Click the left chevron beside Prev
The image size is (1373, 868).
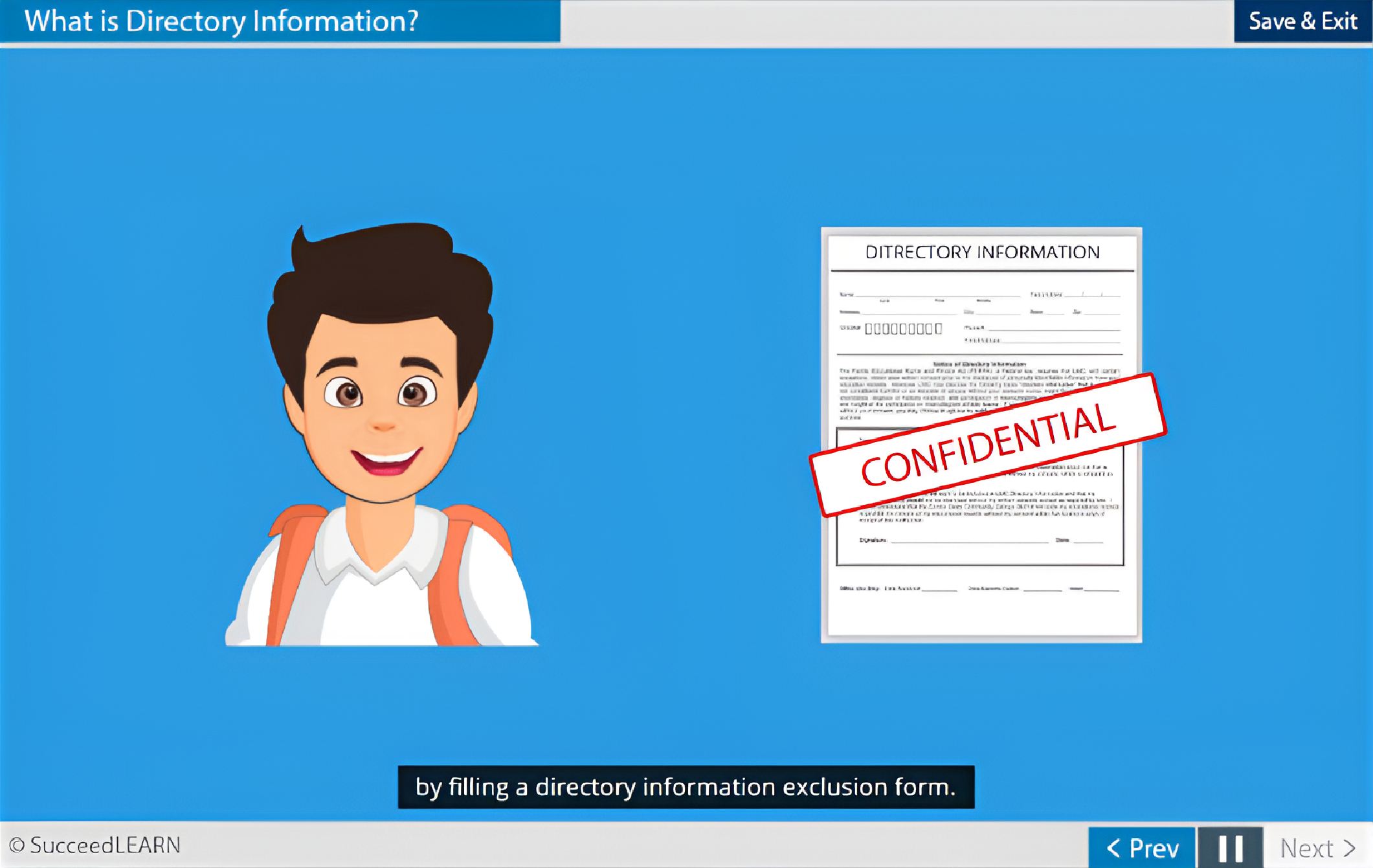(x=1113, y=847)
